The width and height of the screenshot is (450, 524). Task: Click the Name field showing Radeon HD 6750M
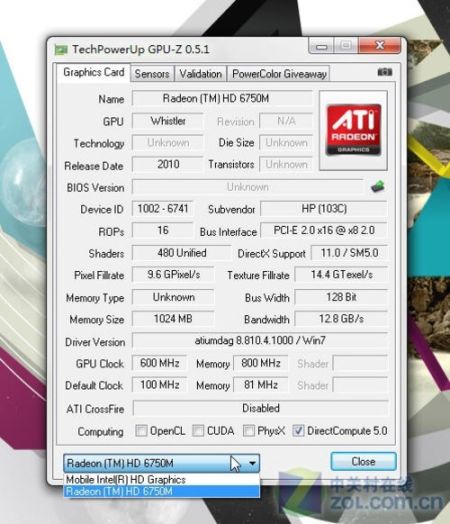[x=222, y=99]
